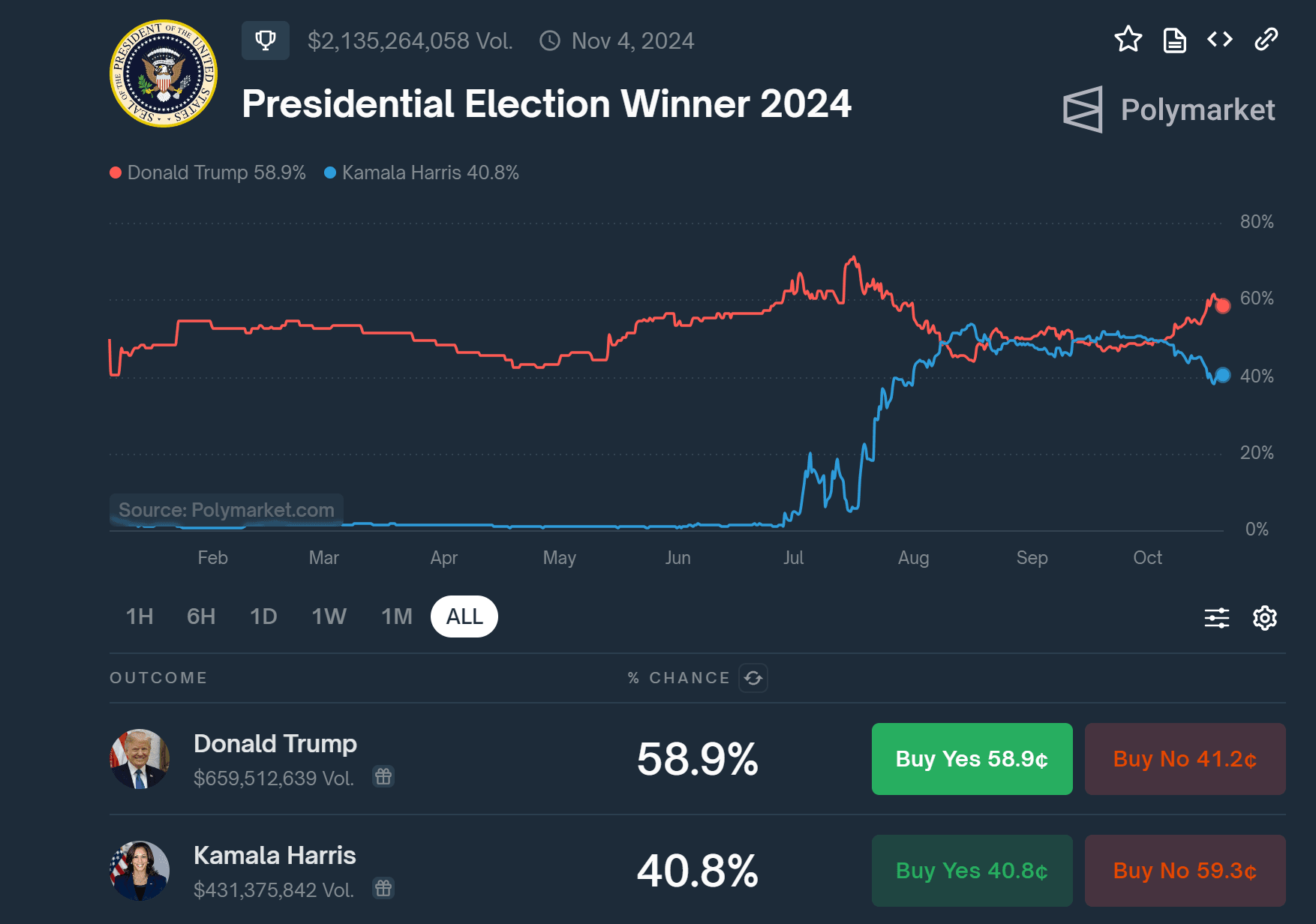Open the document rules icon

coord(1174,40)
